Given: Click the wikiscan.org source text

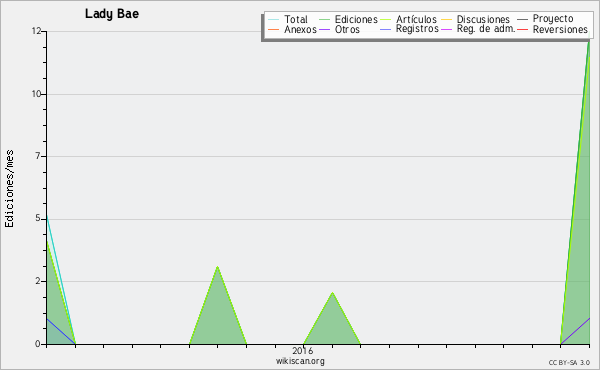Looking at the screenshot, I should click(x=300, y=361).
